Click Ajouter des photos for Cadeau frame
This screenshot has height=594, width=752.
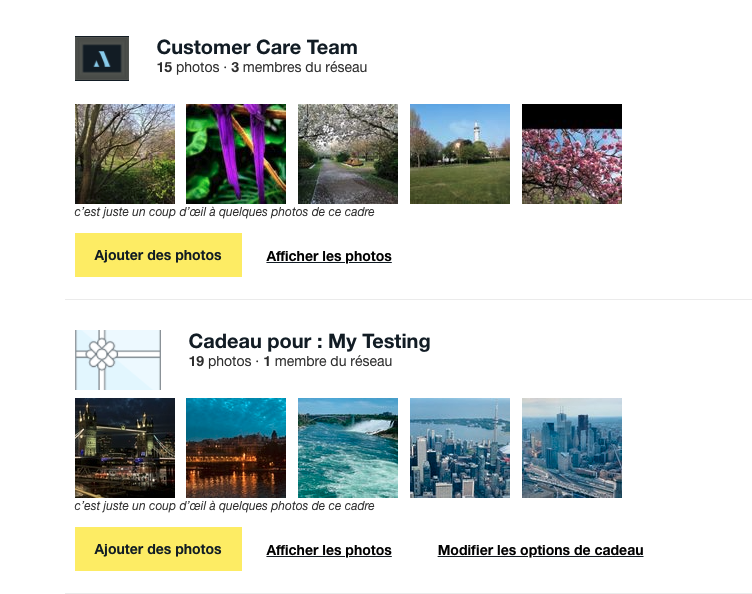click(158, 549)
